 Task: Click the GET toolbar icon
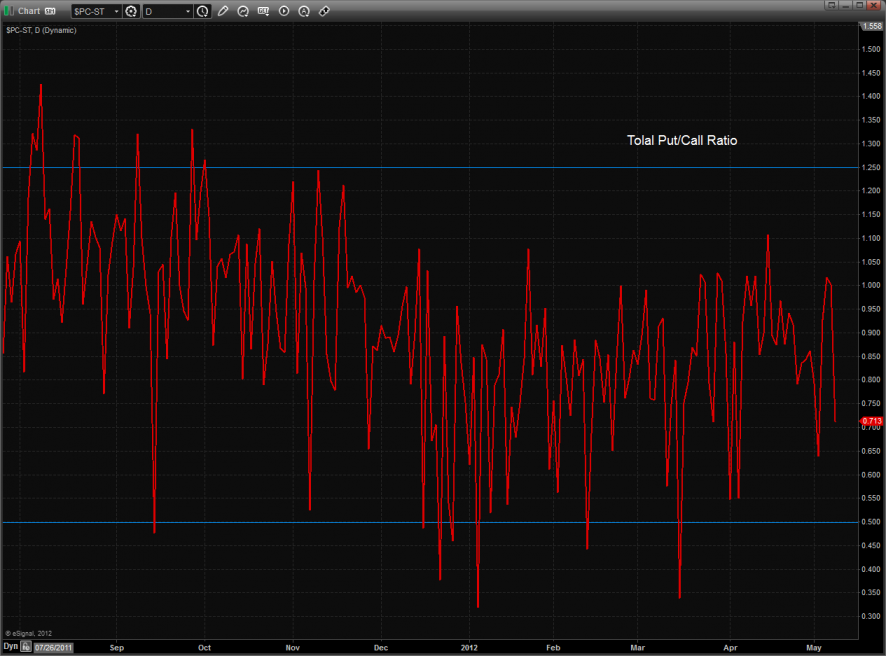coord(263,11)
